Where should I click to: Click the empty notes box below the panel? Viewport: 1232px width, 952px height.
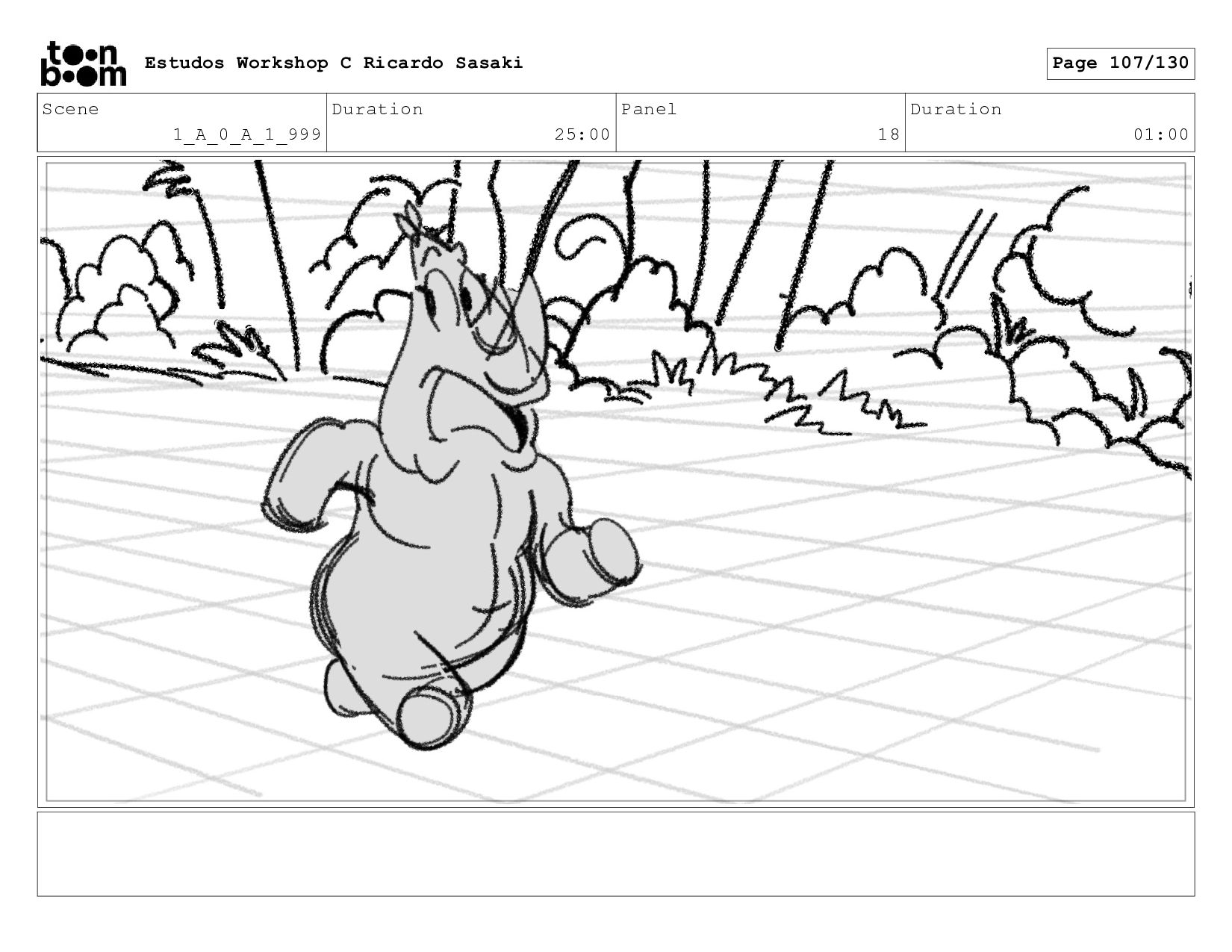[615, 853]
